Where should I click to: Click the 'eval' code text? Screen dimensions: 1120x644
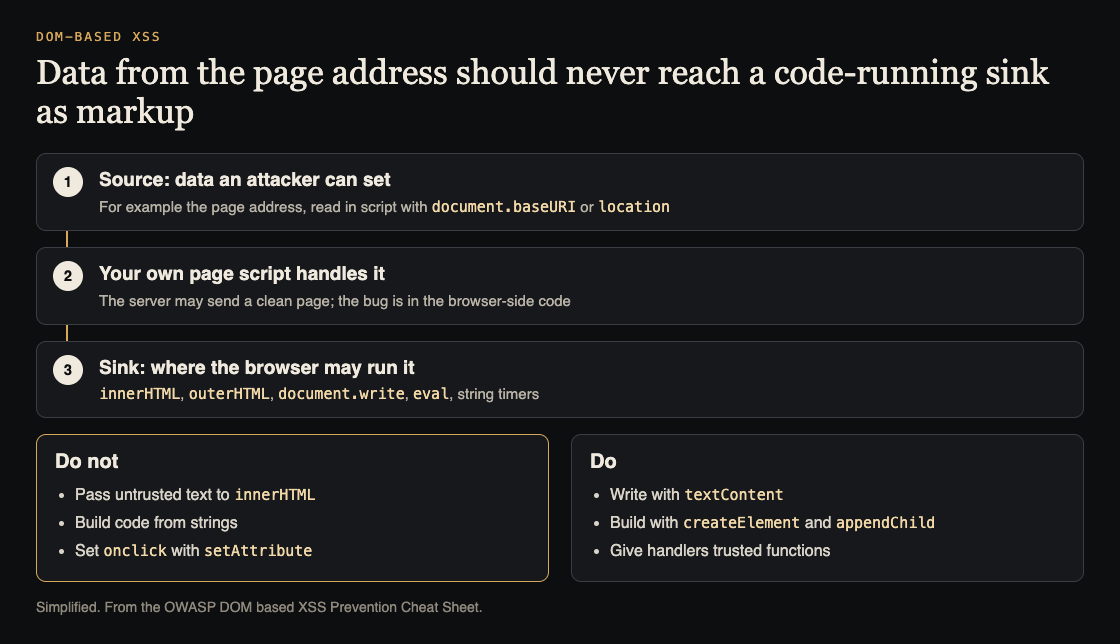point(431,393)
